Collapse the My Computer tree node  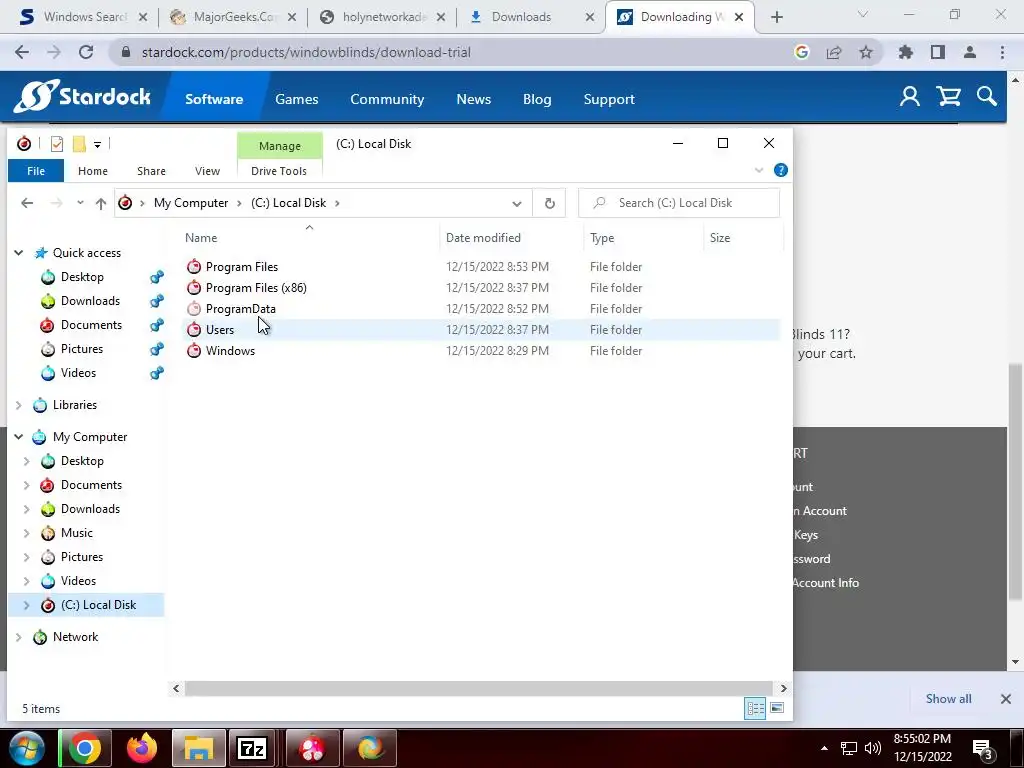(x=19, y=437)
